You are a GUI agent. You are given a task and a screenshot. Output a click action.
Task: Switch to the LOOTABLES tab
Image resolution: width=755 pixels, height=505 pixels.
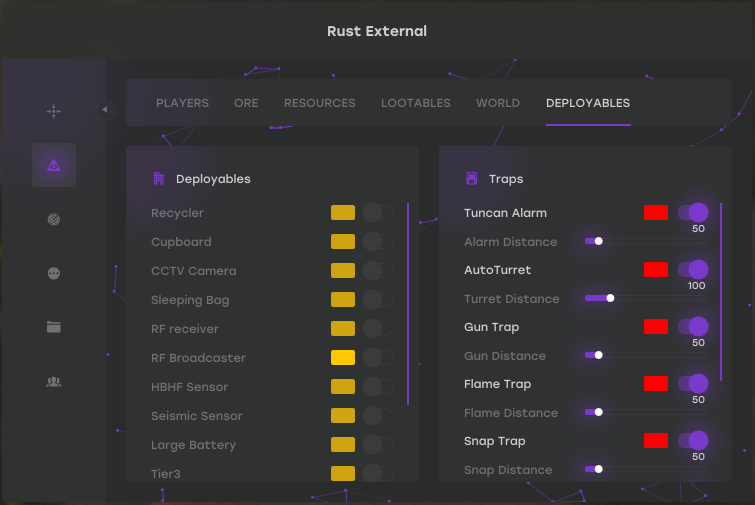[x=416, y=103]
